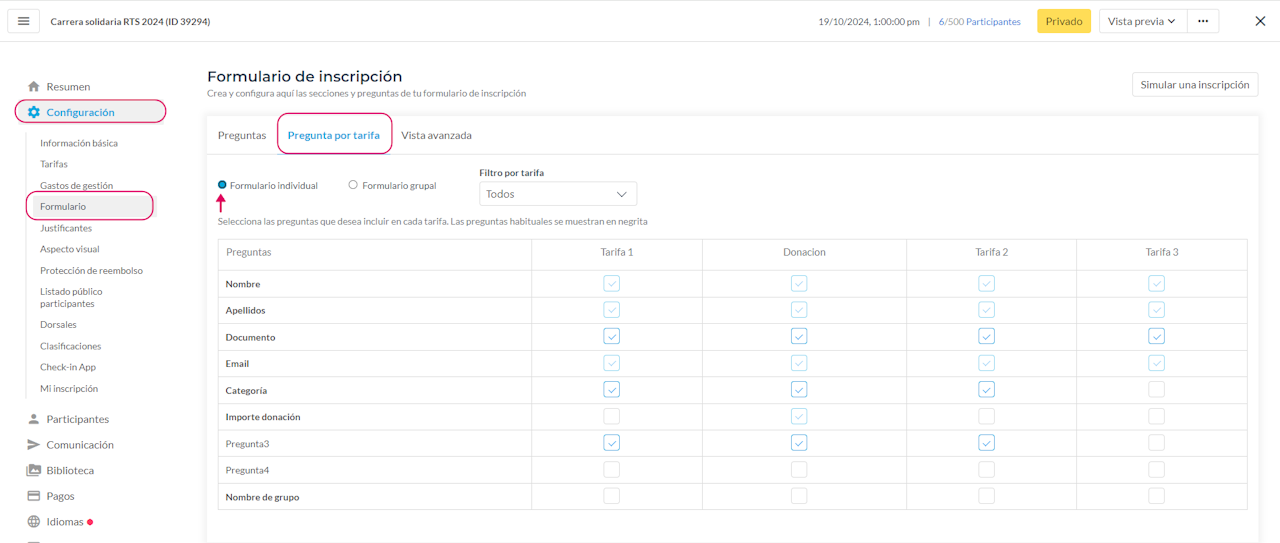
Task: Click the Participantes person icon
Action: point(34,419)
